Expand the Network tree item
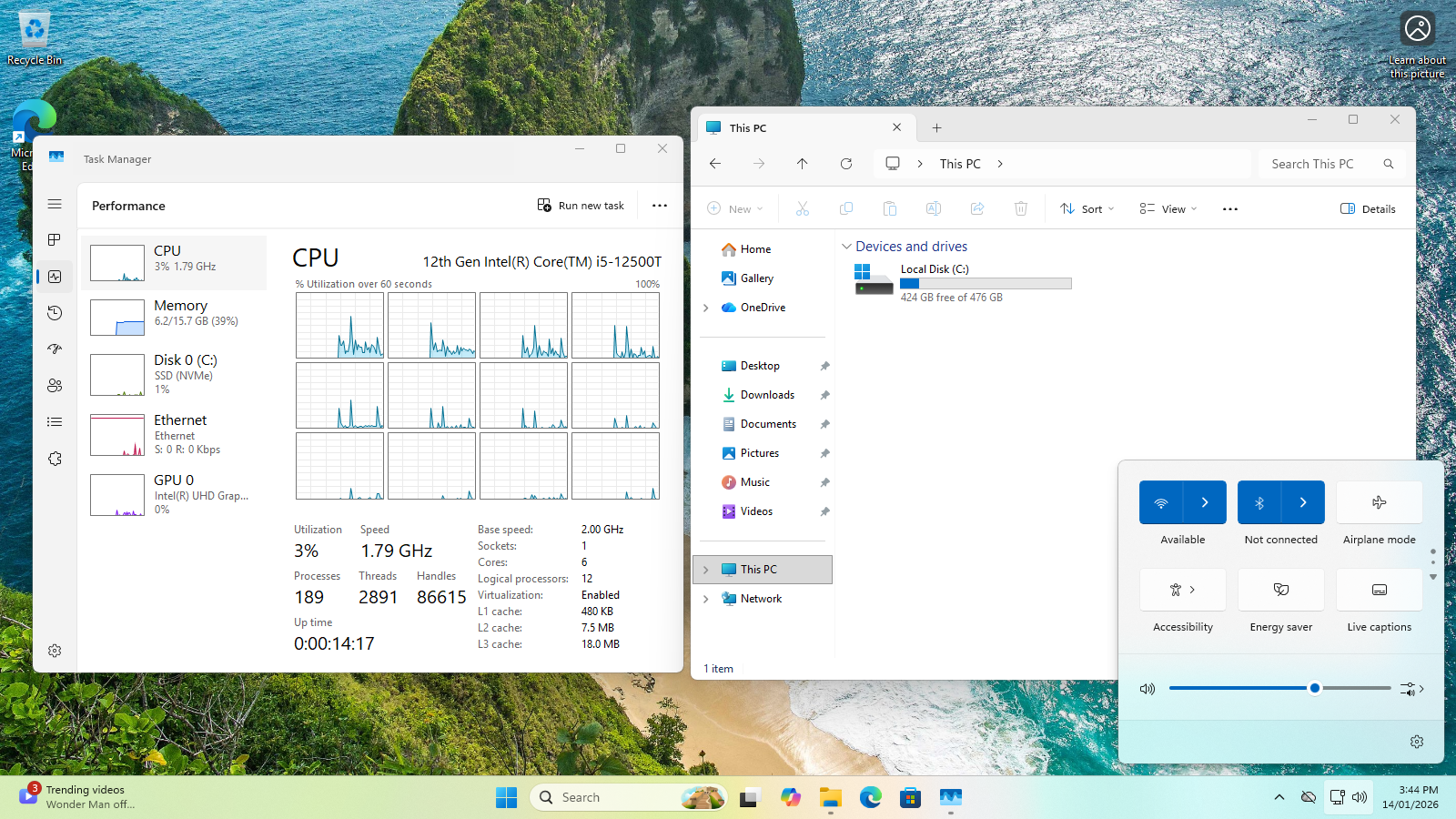The width and height of the screenshot is (1456, 819). 706,599
